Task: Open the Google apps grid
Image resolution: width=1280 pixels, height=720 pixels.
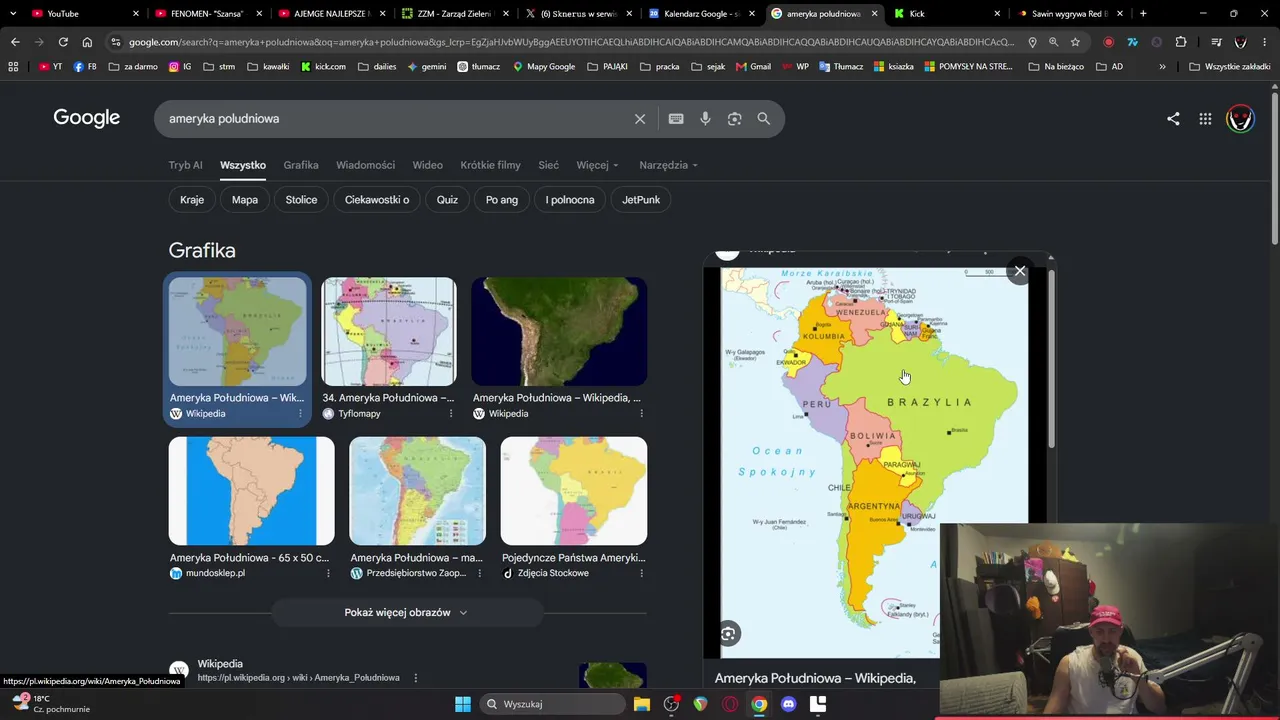Action: tap(1205, 119)
